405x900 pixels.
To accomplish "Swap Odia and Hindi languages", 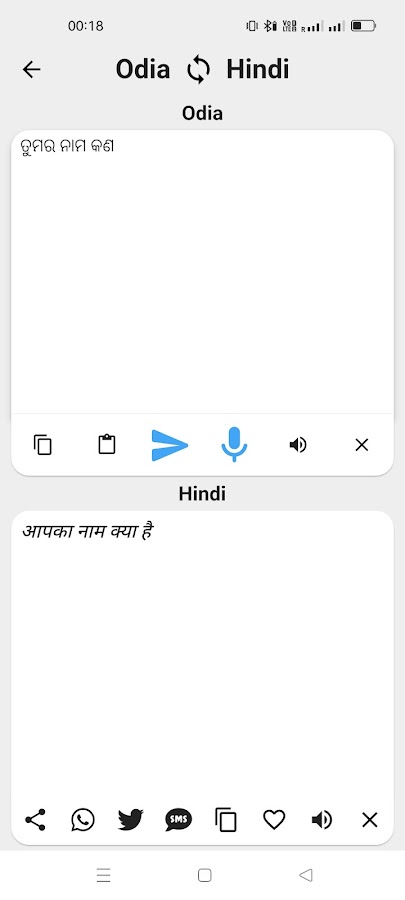I will [198, 70].
